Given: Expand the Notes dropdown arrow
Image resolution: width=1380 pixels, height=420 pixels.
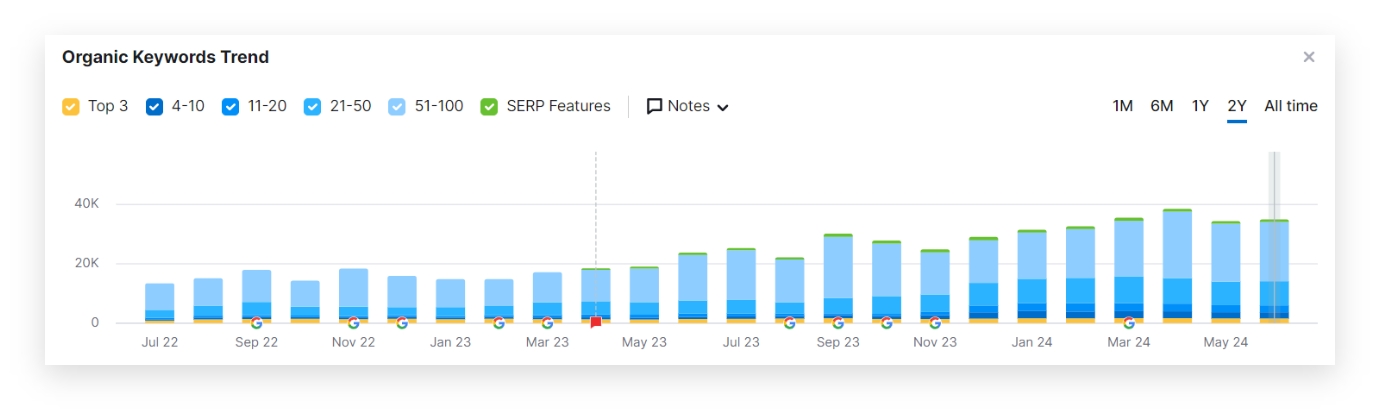Looking at the screenshot, I should coord(723,107).
